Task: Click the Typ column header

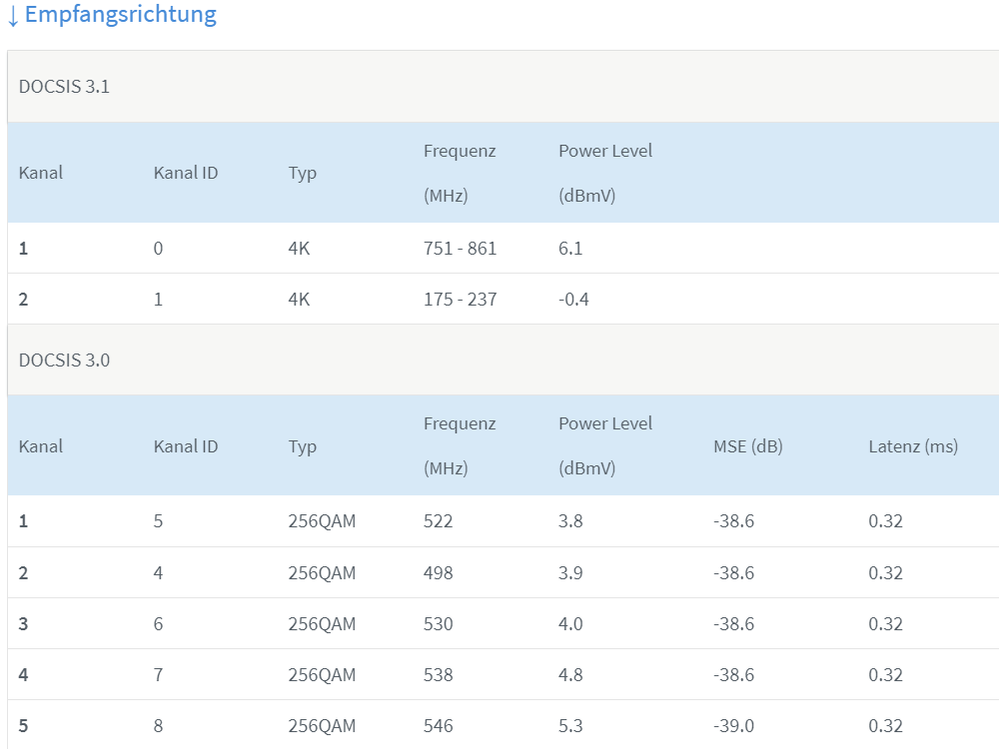Action: click(x=303, y=172)
